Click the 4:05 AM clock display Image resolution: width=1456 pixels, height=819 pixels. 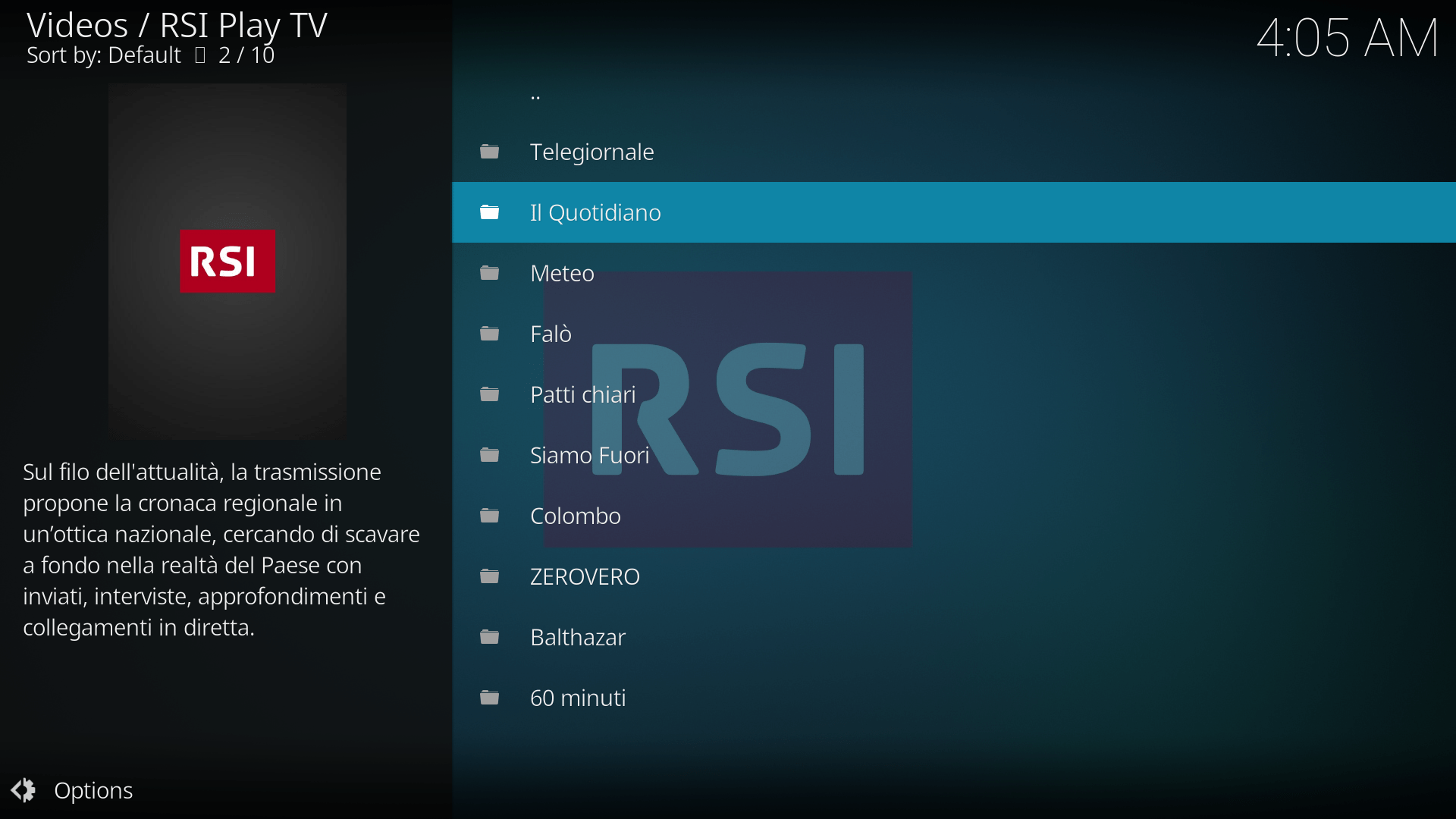[1347, 38]
